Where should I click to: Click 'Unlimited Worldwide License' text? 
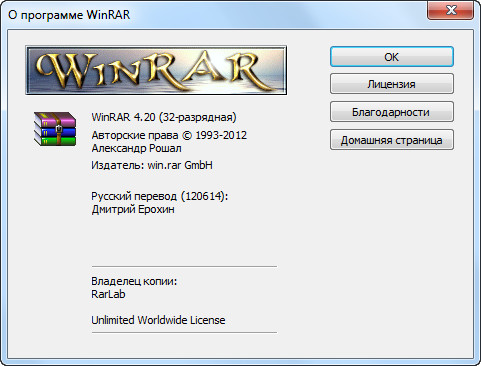pyautogui.click(x=158, y=320)
